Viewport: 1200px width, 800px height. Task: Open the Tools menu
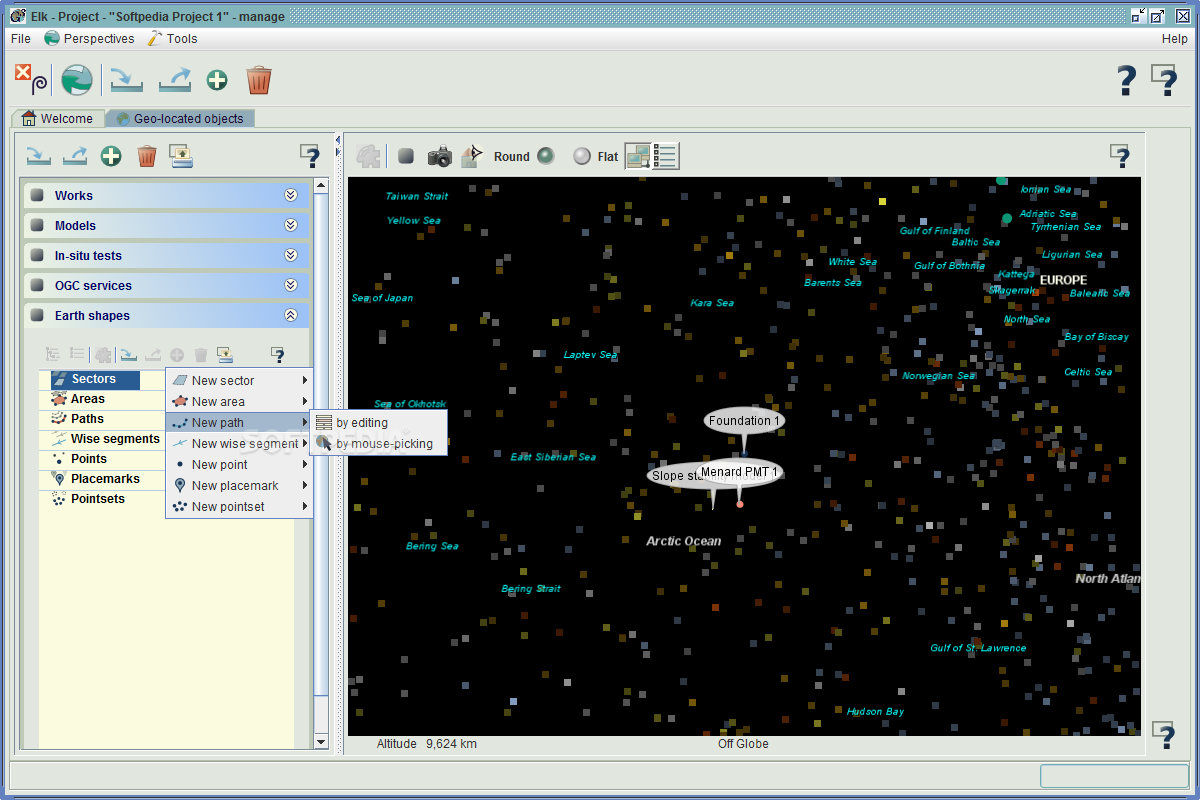pyautogui.click(x=173, y=39)
